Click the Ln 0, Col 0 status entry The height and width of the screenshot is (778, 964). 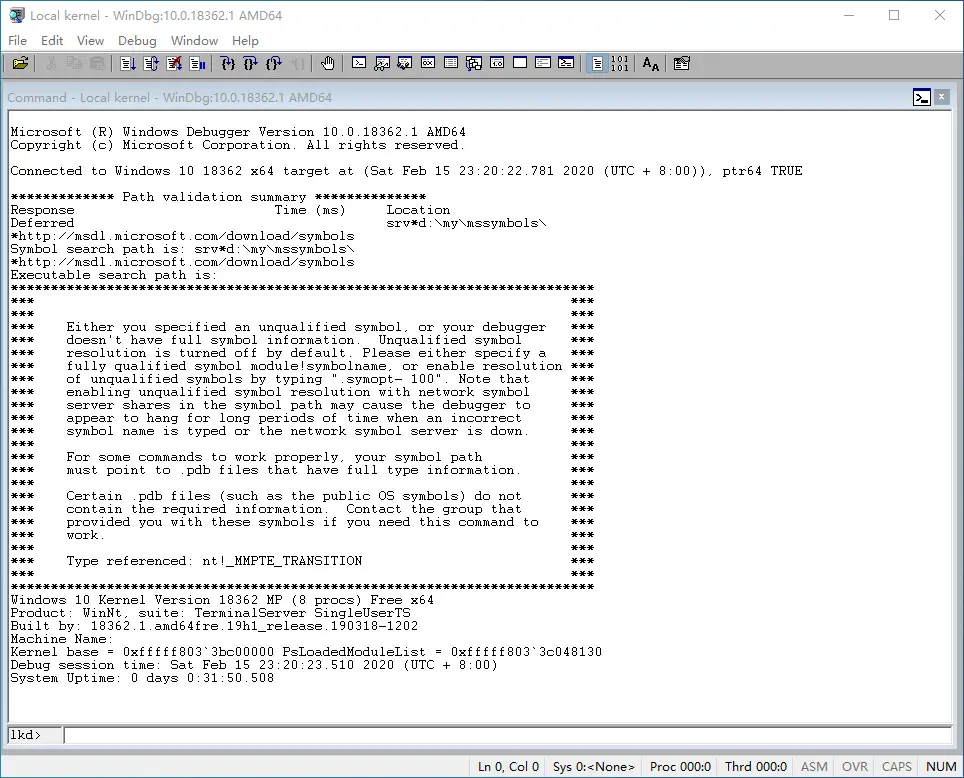tap(508, 766)
